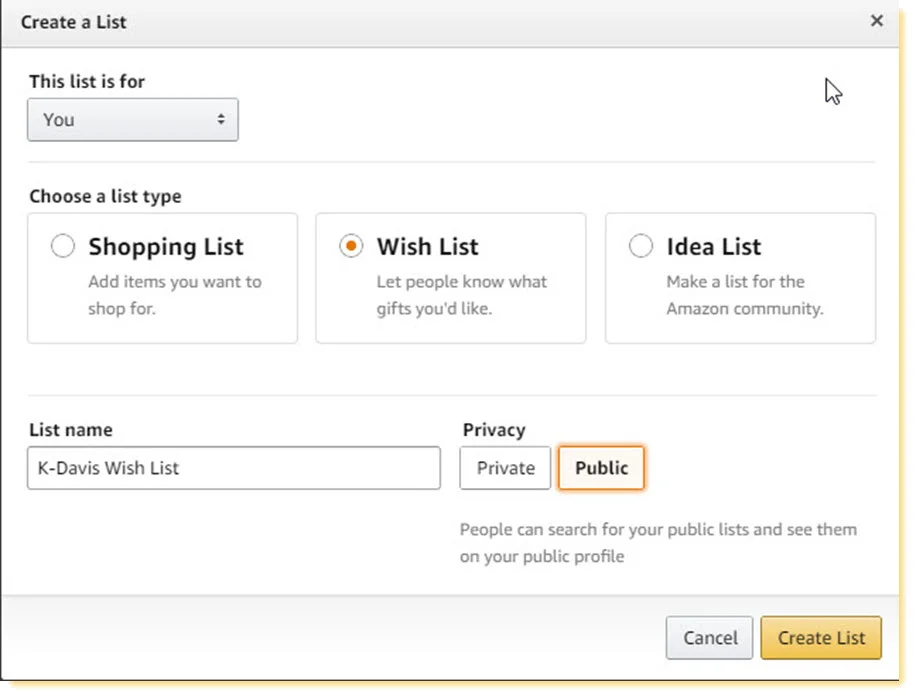915x696 pixels.
Task: Choose the Shopping List card
Action: click(163, 278)
